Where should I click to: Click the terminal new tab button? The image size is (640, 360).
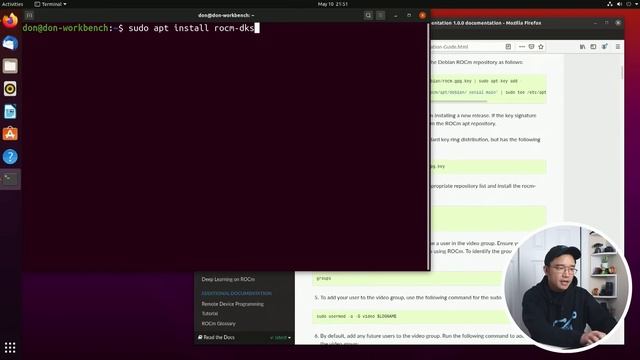29,16
